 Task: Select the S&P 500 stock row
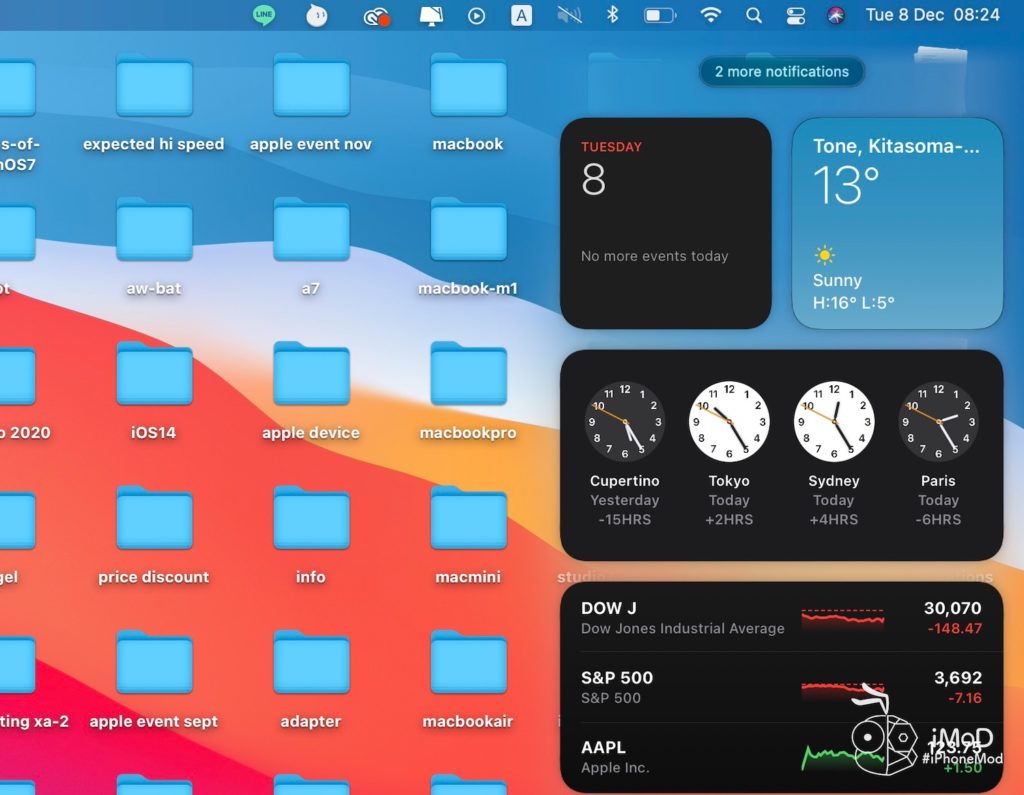[781, 687]
